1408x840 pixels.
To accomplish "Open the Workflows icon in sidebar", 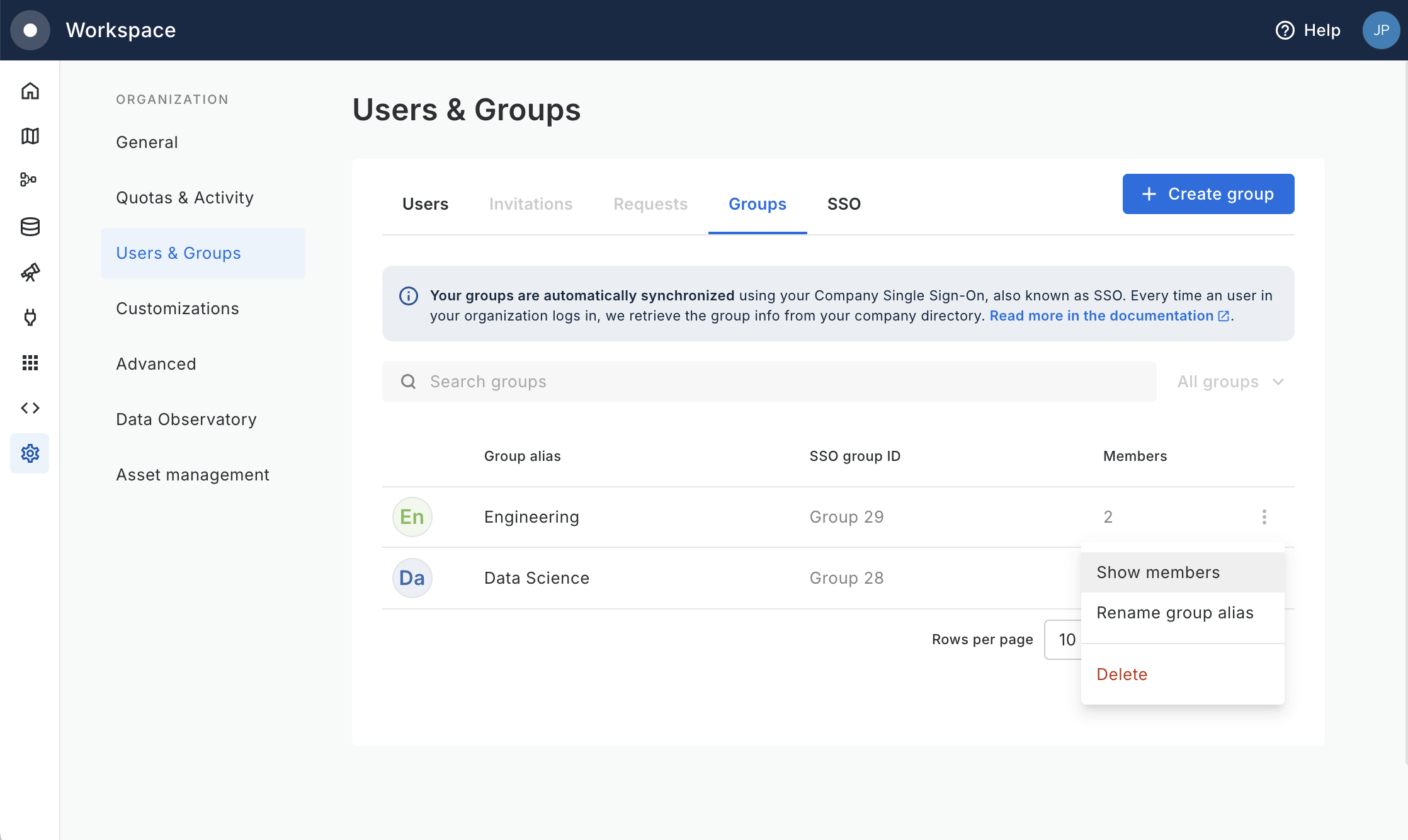I will pos(30,180).
